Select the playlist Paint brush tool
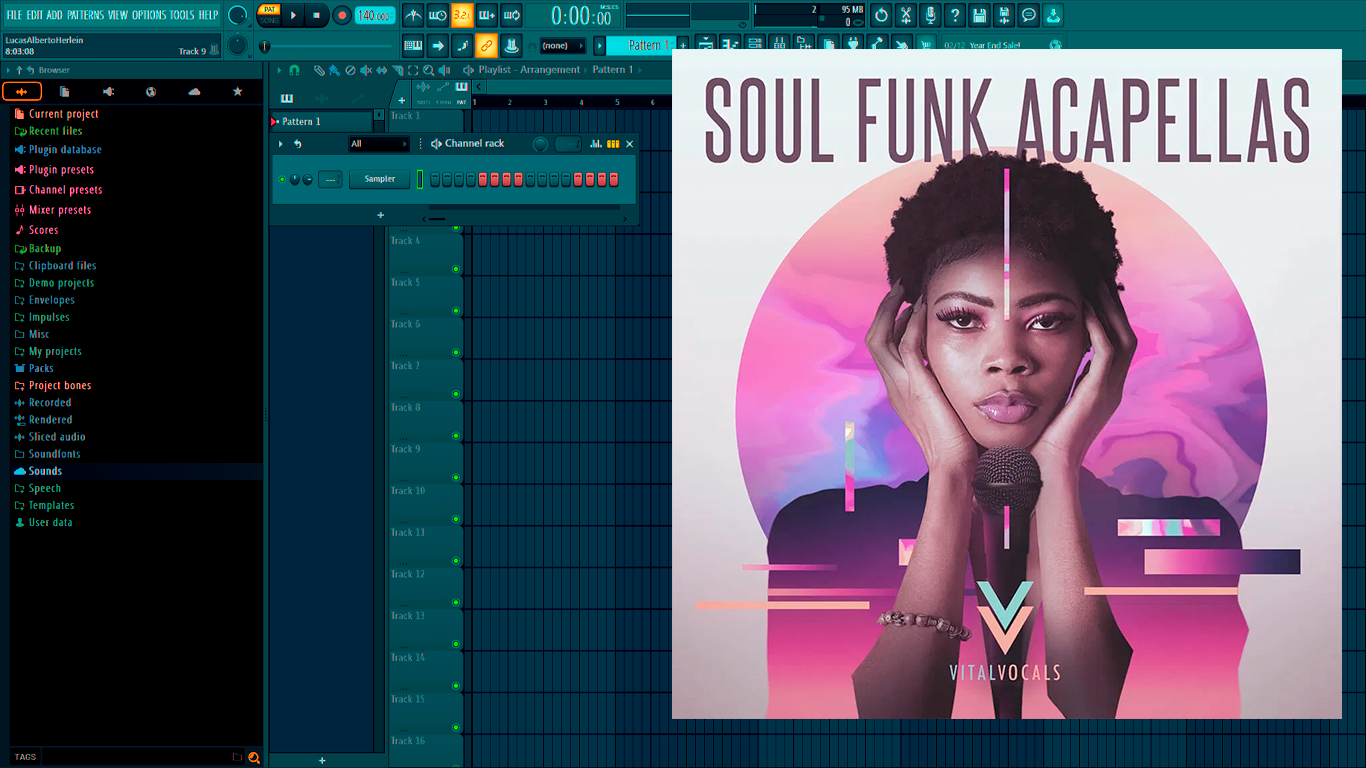 click(334, 70)
